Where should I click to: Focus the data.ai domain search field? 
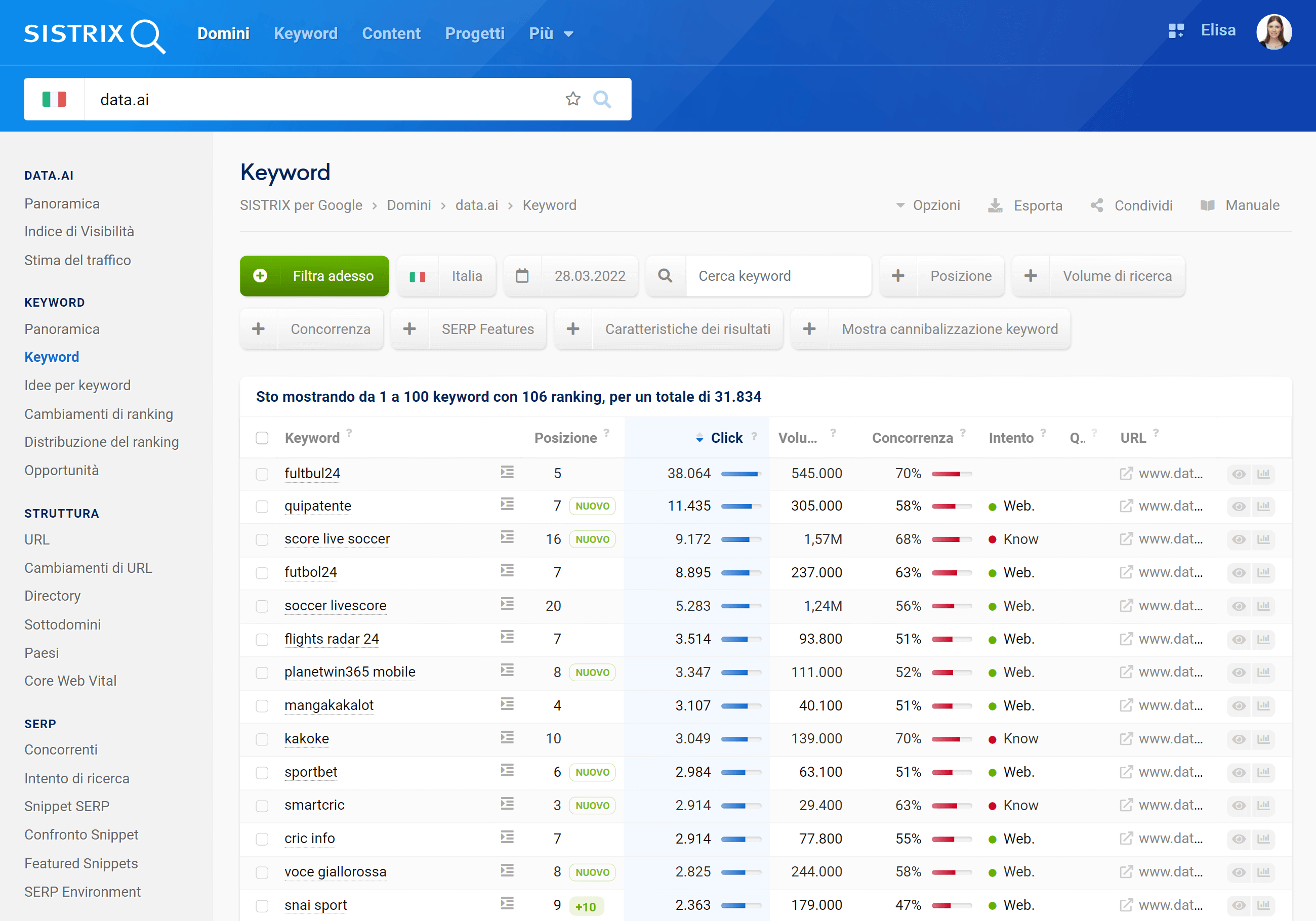point(324,99)
